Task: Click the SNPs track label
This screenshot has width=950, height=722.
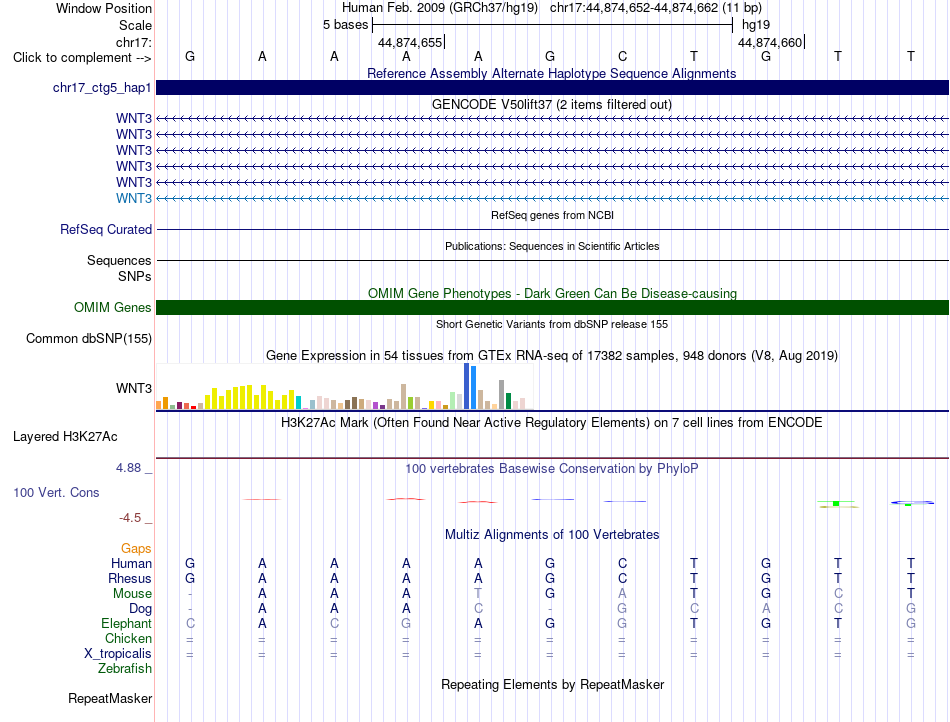Action: pyautogui.click(x=135, y=276)
